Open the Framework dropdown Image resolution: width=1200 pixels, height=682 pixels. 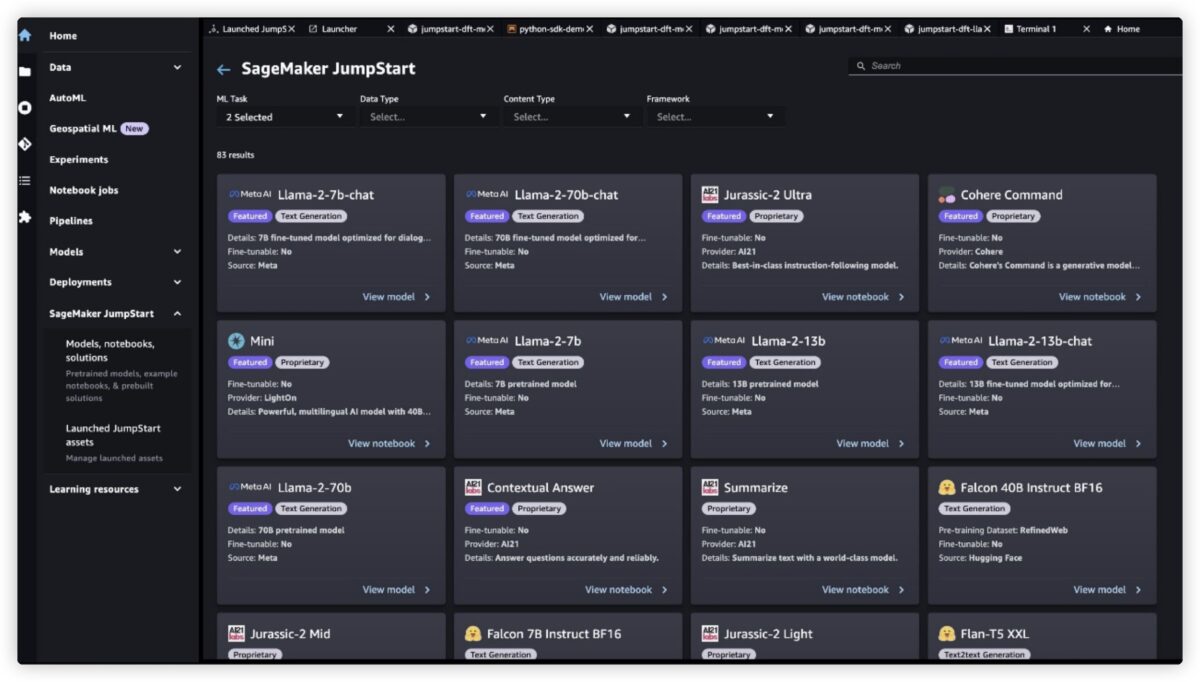(715, 117)
